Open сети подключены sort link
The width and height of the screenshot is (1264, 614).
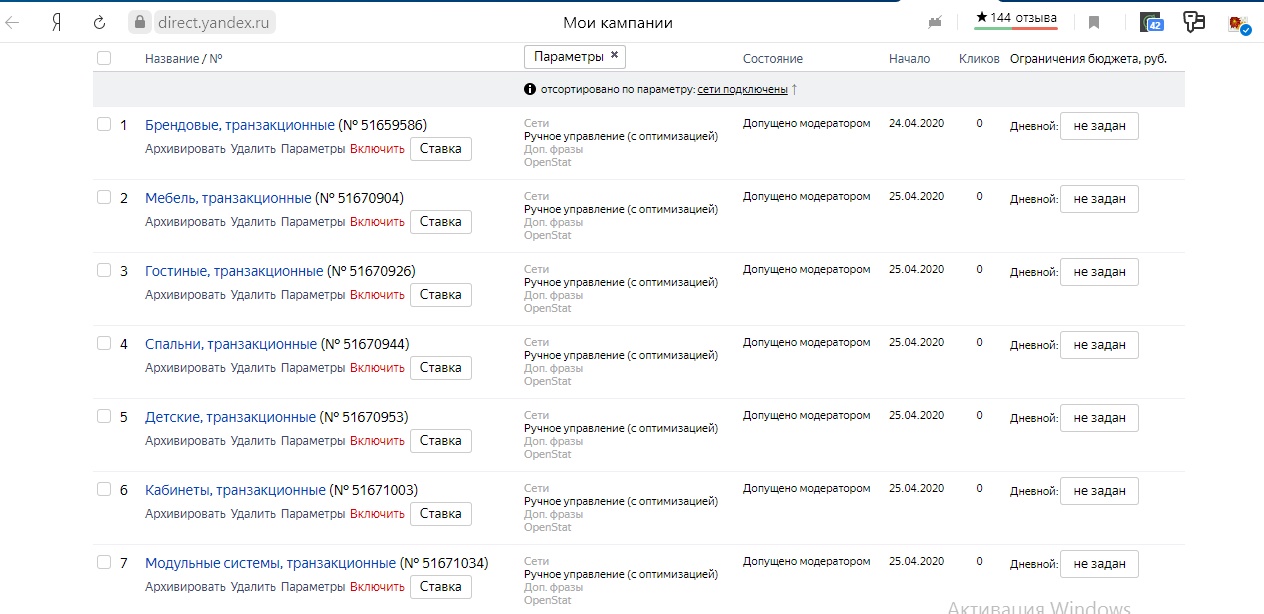(x=742, y=90)
